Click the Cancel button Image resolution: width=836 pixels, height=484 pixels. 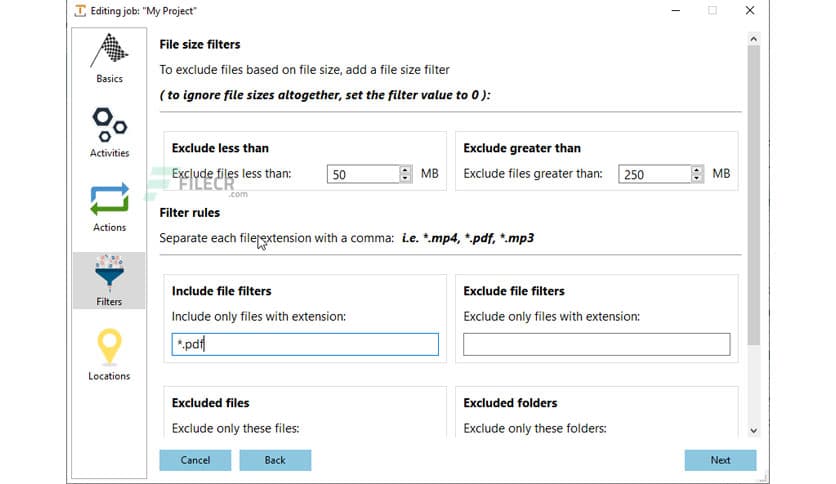coord(195,460)
